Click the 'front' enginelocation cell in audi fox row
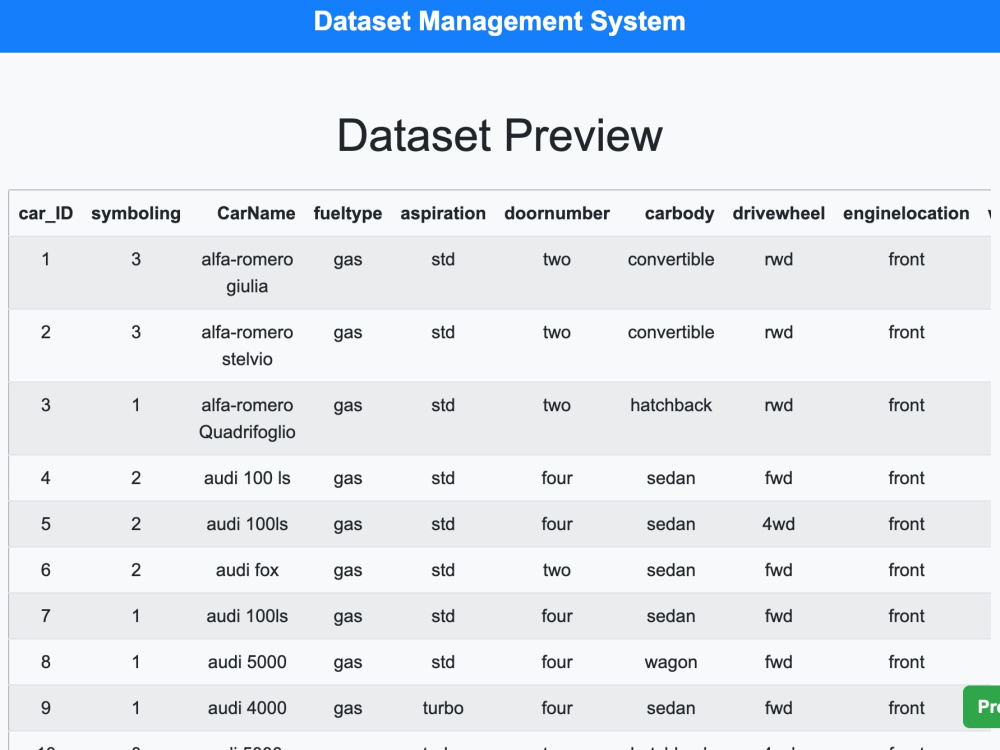 pyautogui.click(x=906, y=570)
